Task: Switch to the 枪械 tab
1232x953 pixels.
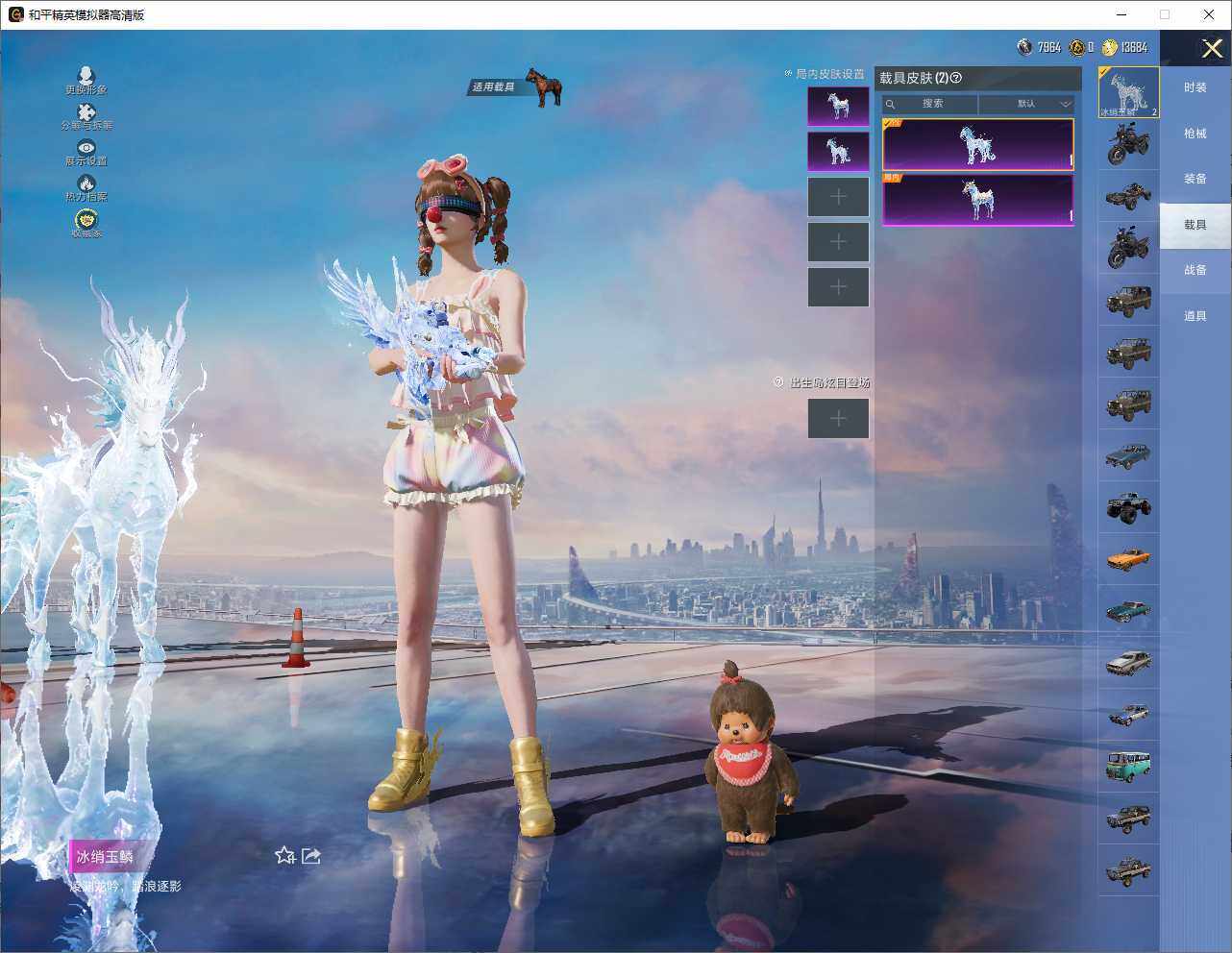Action: point(1195,134)
